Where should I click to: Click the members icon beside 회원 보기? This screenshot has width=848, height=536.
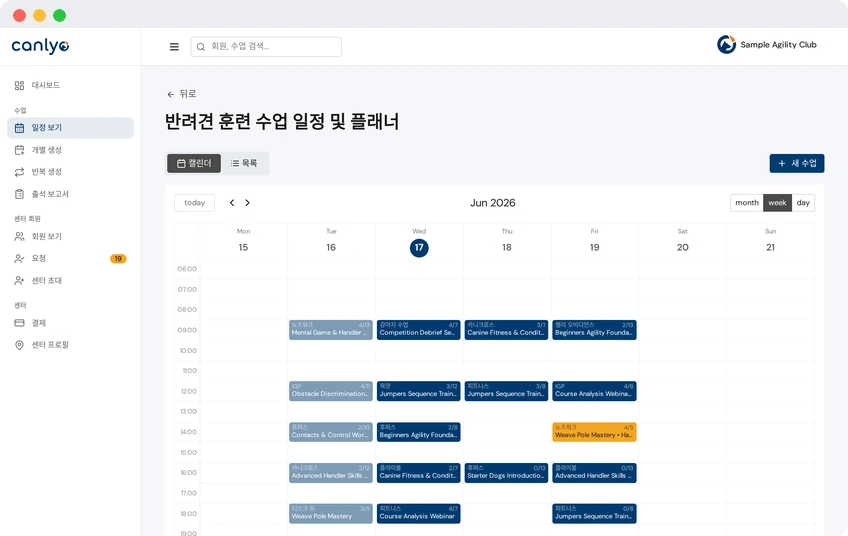click(x=19, y=236)
